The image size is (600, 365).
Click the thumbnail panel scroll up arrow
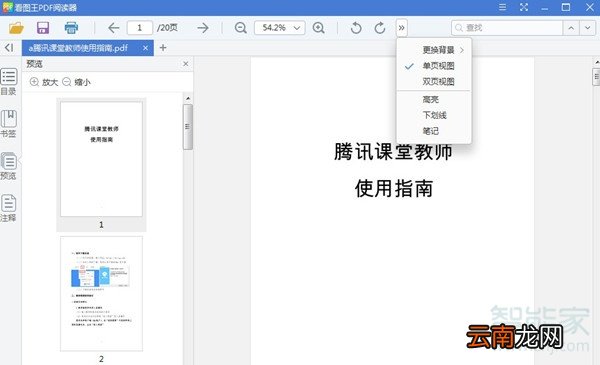[x=188, y=98]
